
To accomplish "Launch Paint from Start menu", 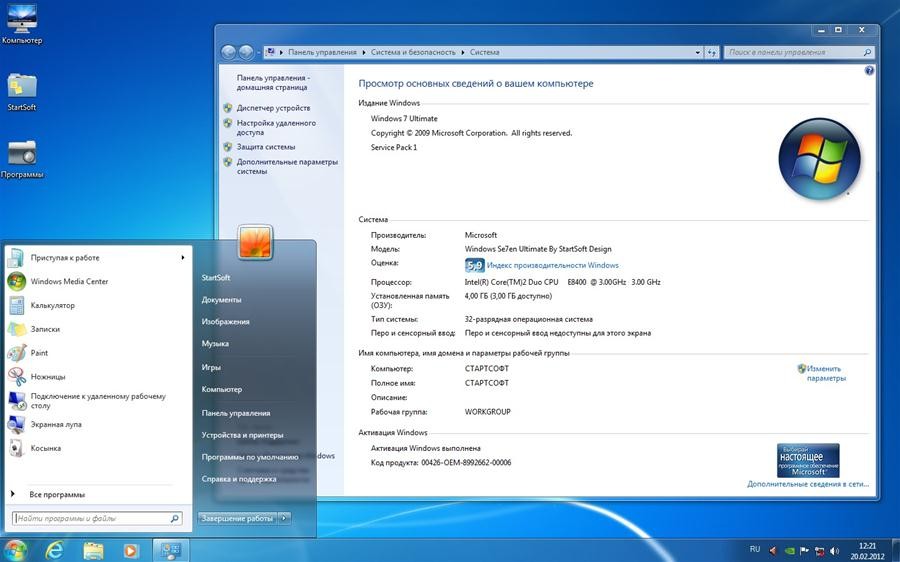I will [39, 353].
